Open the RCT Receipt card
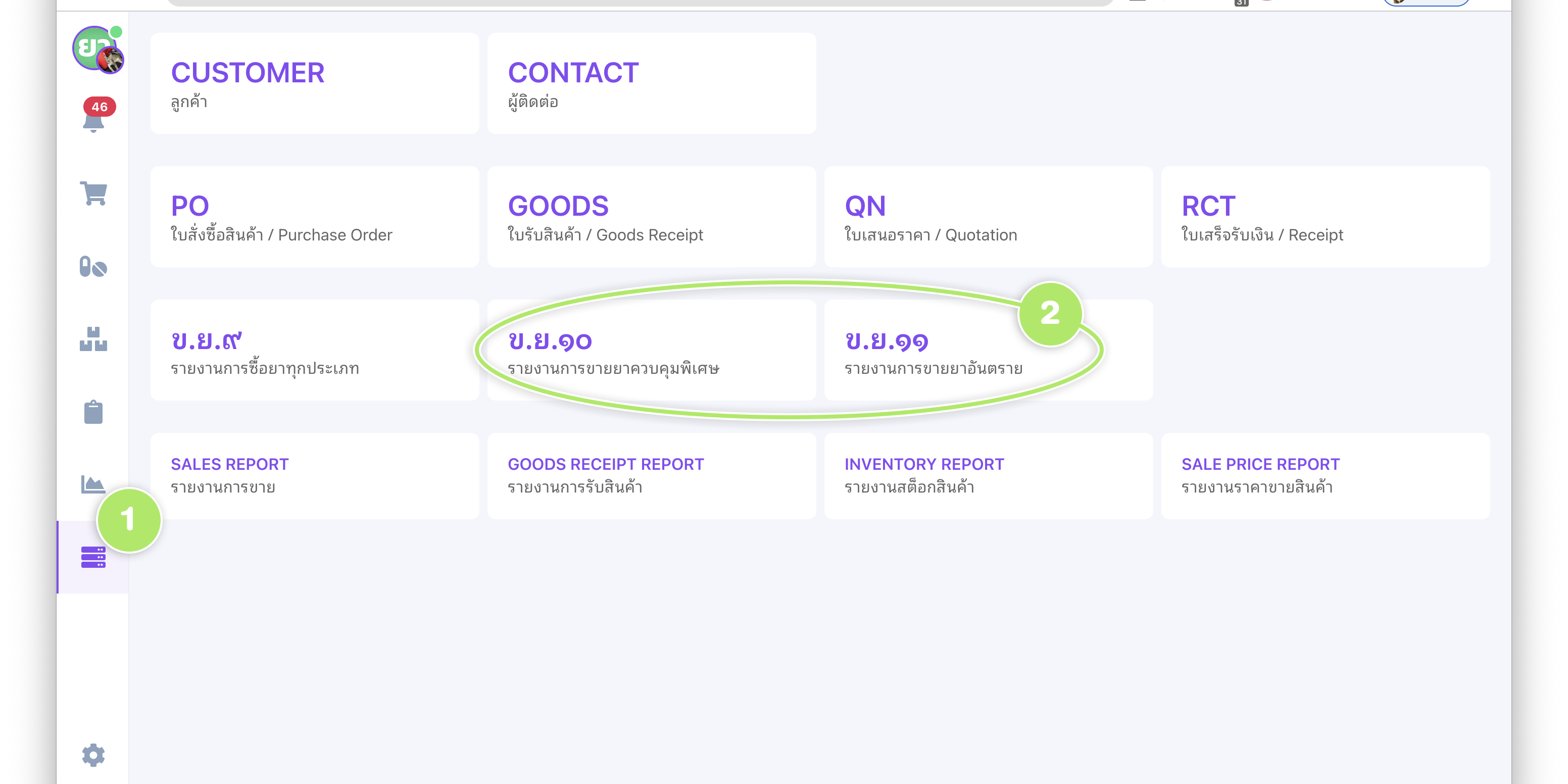 (1325, 217)
